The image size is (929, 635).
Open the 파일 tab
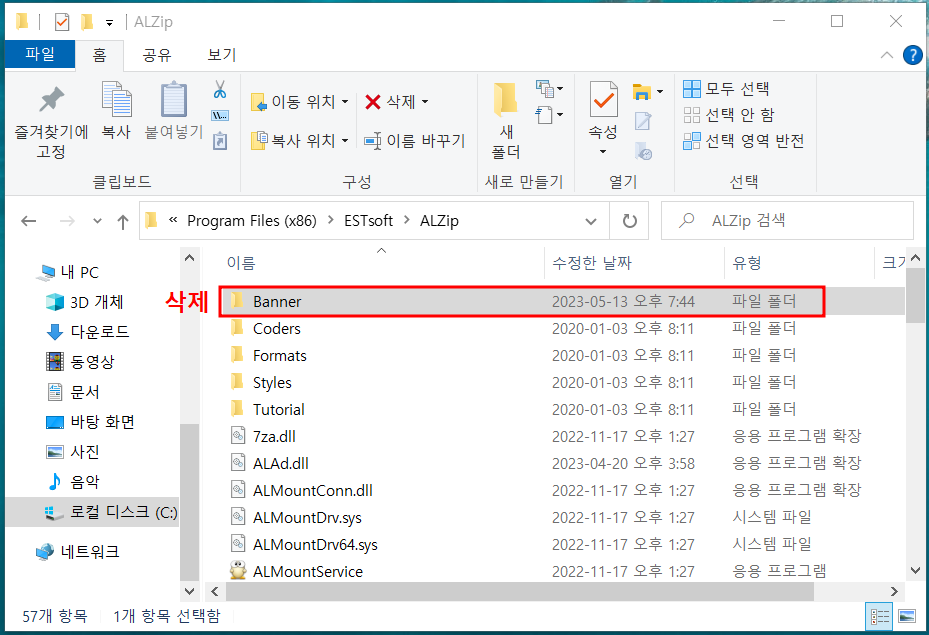point(40,54)
